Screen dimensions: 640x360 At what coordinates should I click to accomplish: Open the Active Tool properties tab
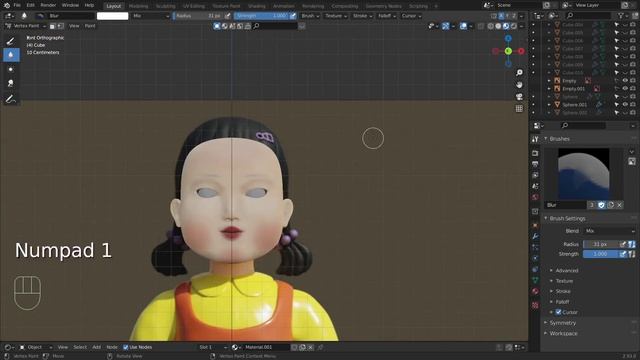tap(535, 139)
